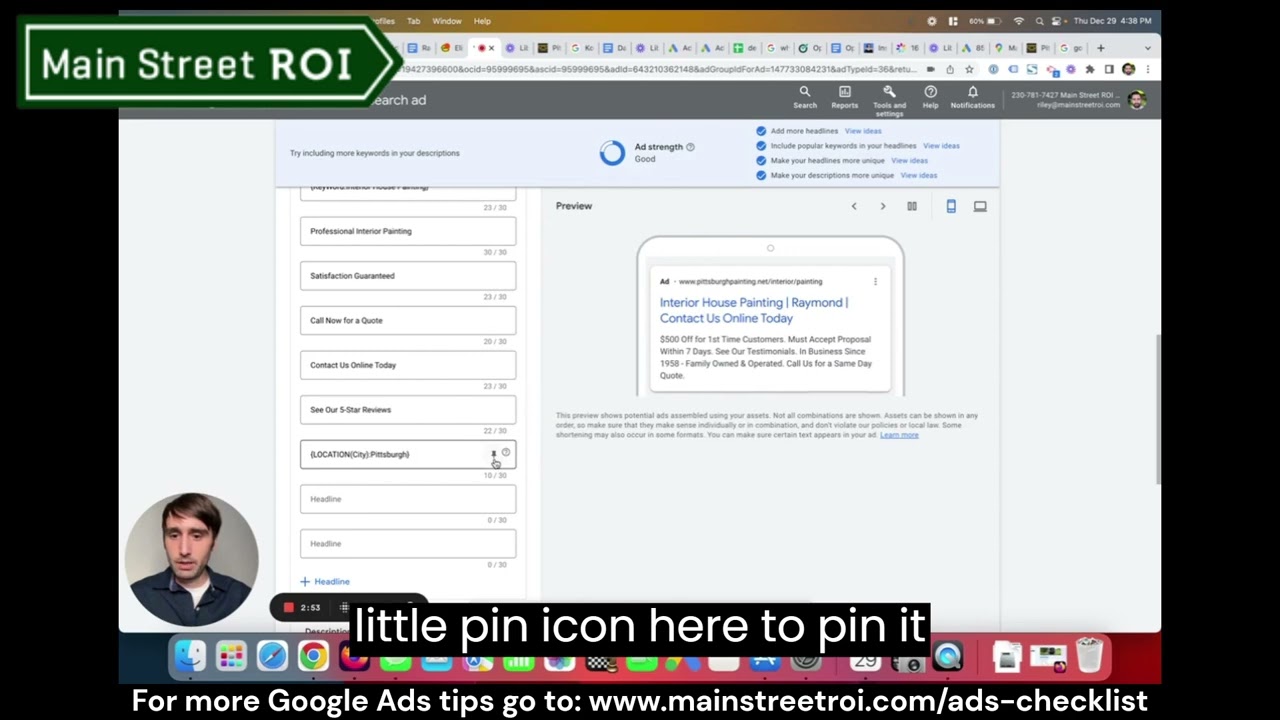Close the active Chrome tab
The height and width of the screenshot is (720, 1280).
[x=491, y=48]
